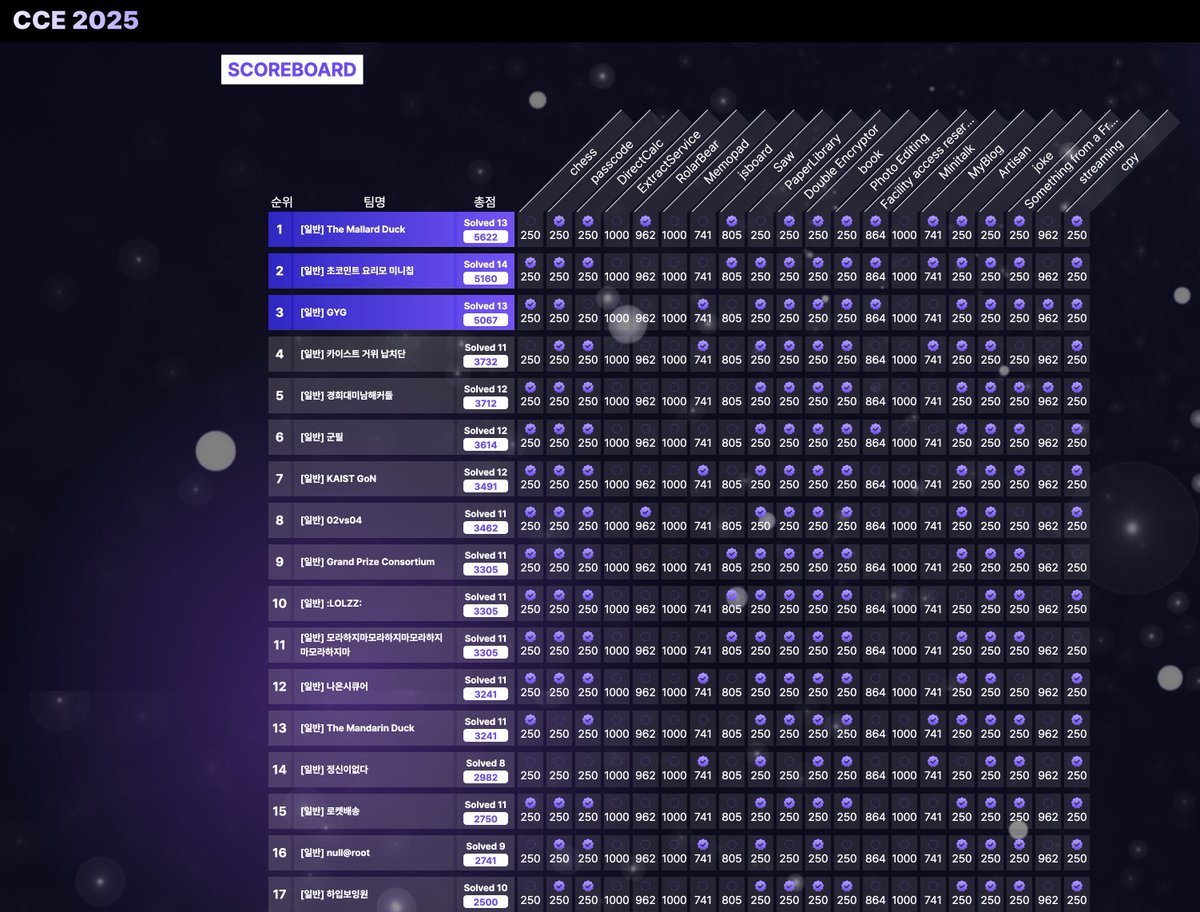Click the 2982 total score pill
Image resolution: width=1200 pixels, height=912 pixels.
486,777
